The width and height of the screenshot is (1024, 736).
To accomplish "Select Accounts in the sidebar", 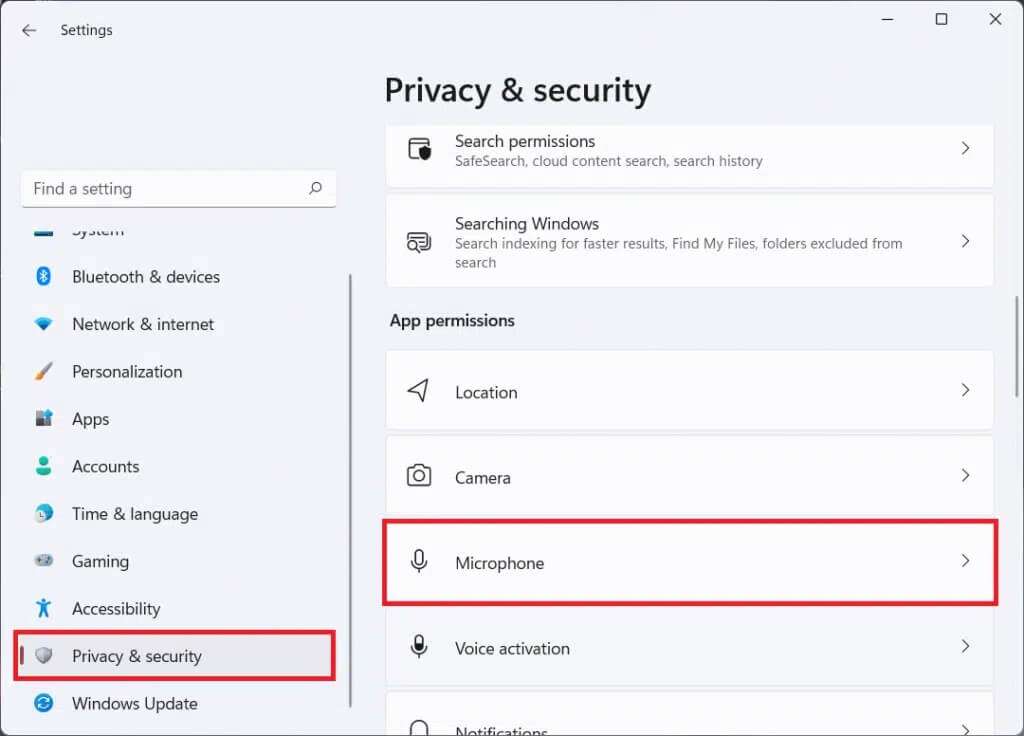I will coord(105,467).
